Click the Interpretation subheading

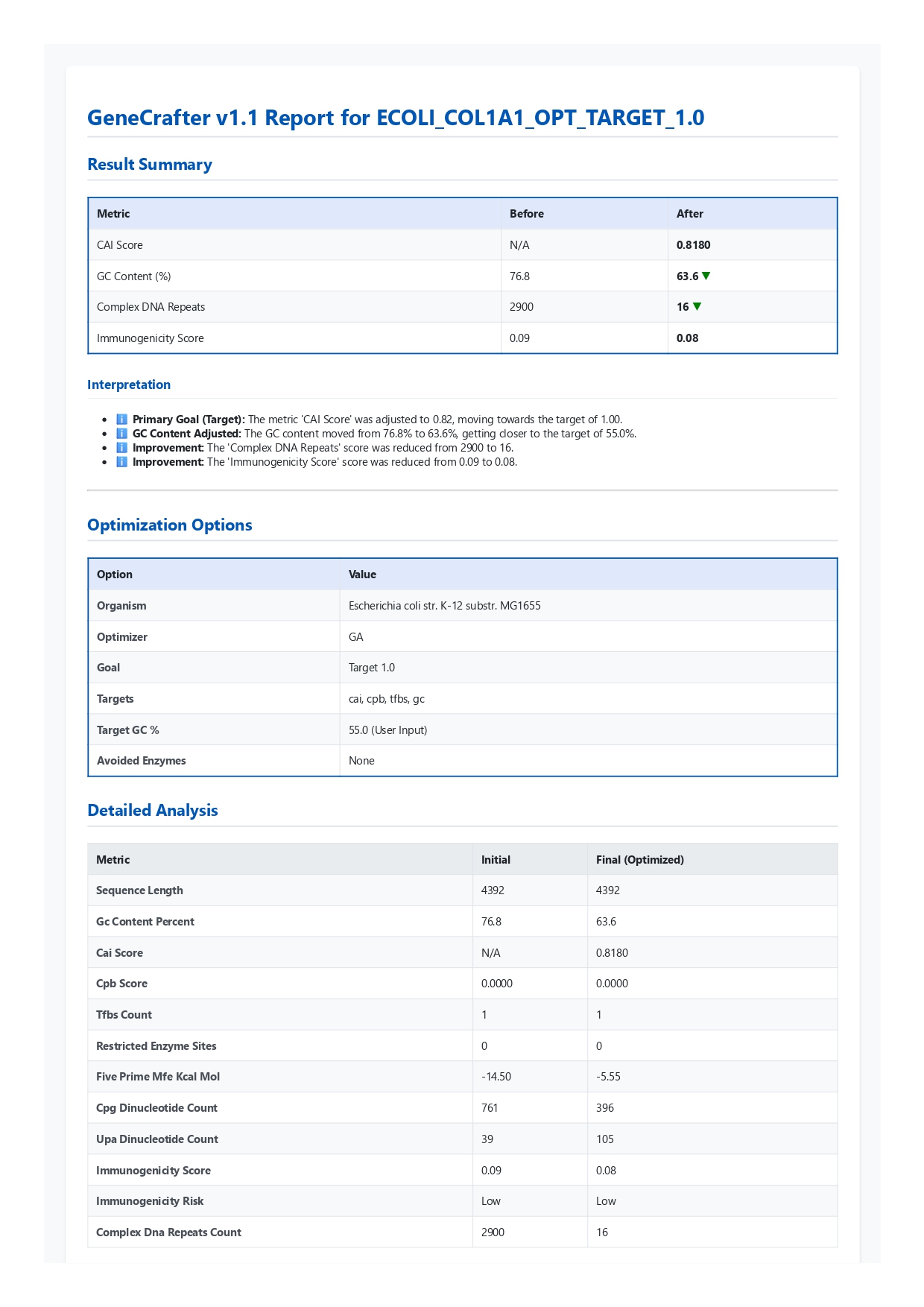coord(129,384)
